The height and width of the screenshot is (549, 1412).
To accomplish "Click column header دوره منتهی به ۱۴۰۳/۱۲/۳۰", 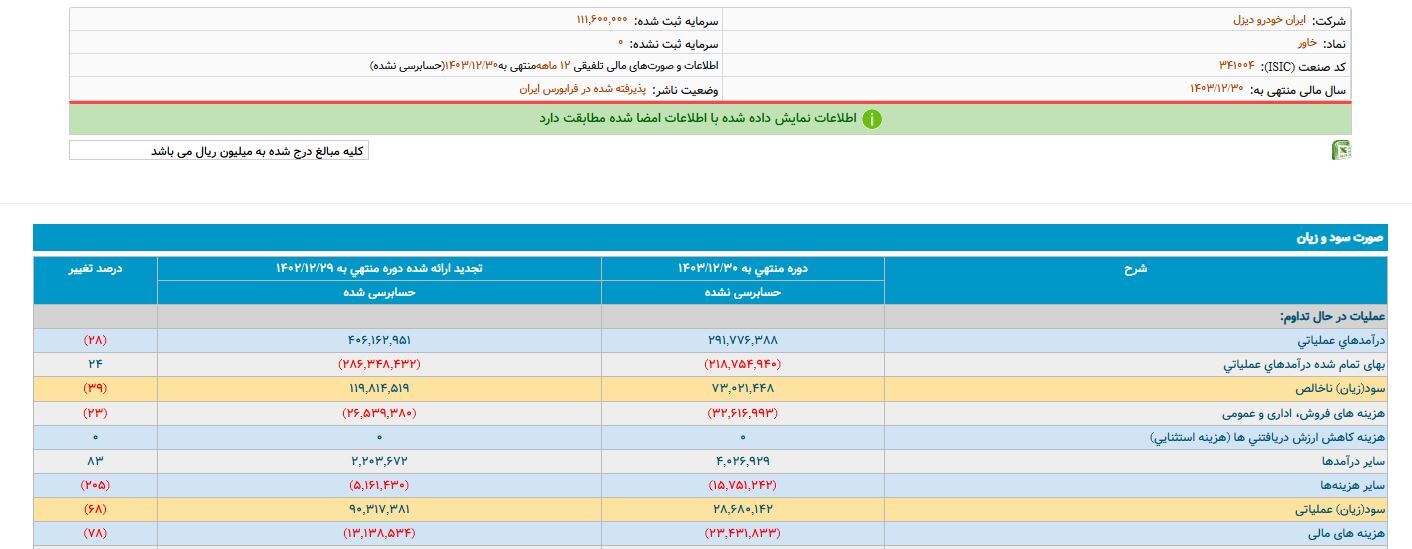I will (743, 268).
